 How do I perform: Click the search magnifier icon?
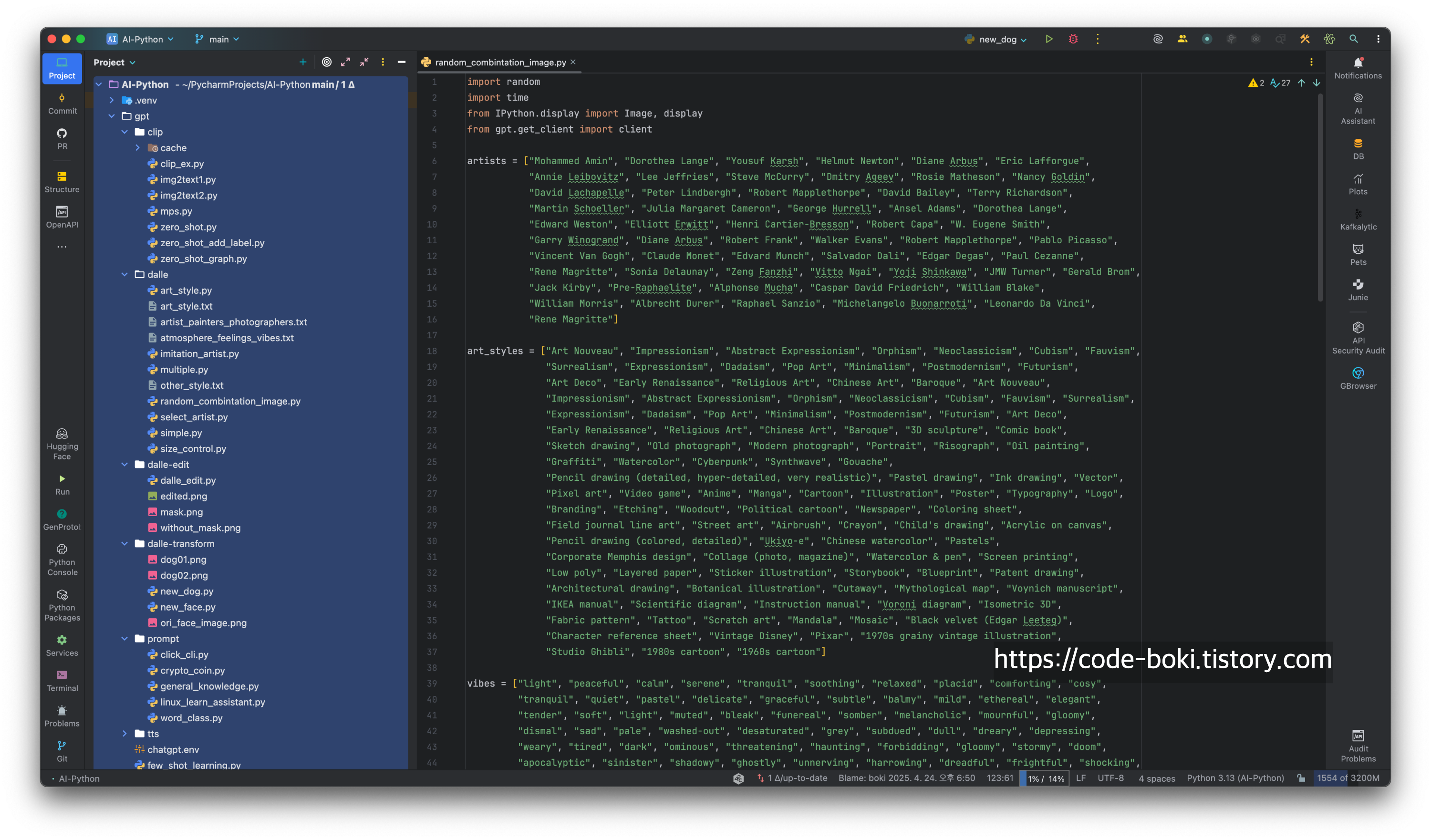[1353, 39]
